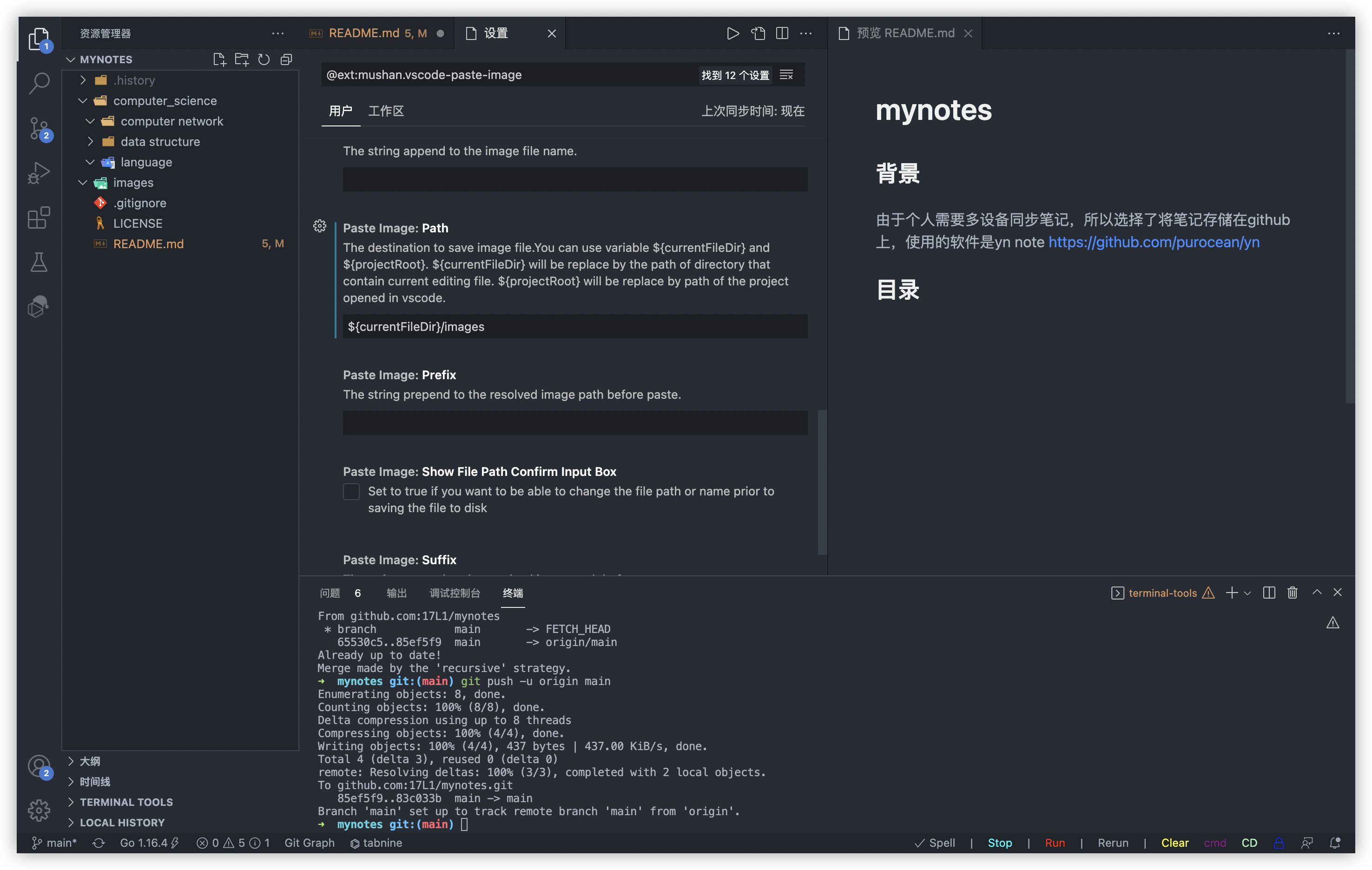Open Source Control view with badge
The image size is (1372, 870).
coord(39,128)
